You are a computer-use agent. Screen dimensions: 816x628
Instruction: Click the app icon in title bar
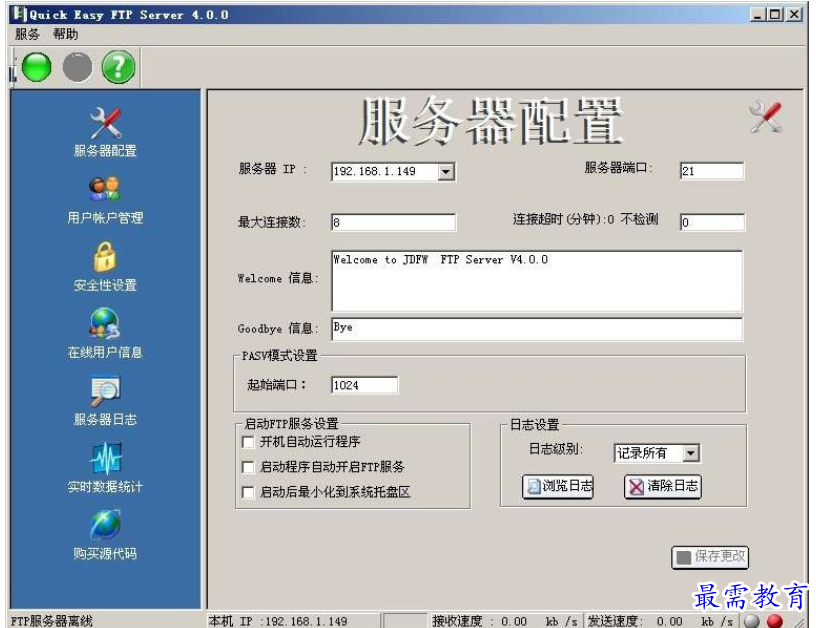pos(20,14)
